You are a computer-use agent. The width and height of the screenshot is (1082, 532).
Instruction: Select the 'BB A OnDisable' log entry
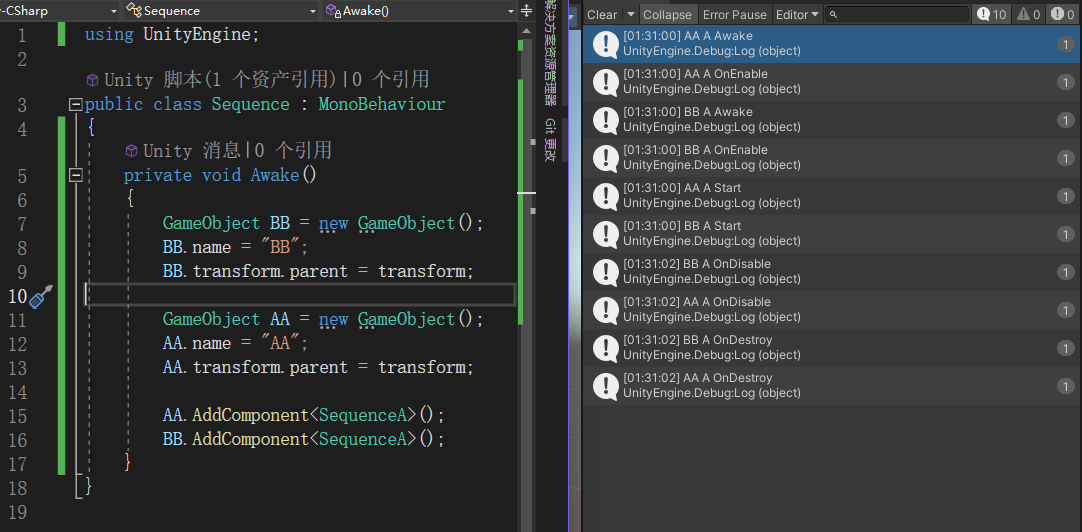coord(832,272)
